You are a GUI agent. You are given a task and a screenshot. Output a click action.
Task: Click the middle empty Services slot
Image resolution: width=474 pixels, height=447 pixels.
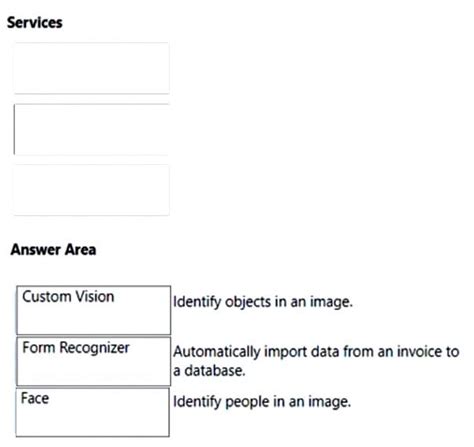(92, 129)
